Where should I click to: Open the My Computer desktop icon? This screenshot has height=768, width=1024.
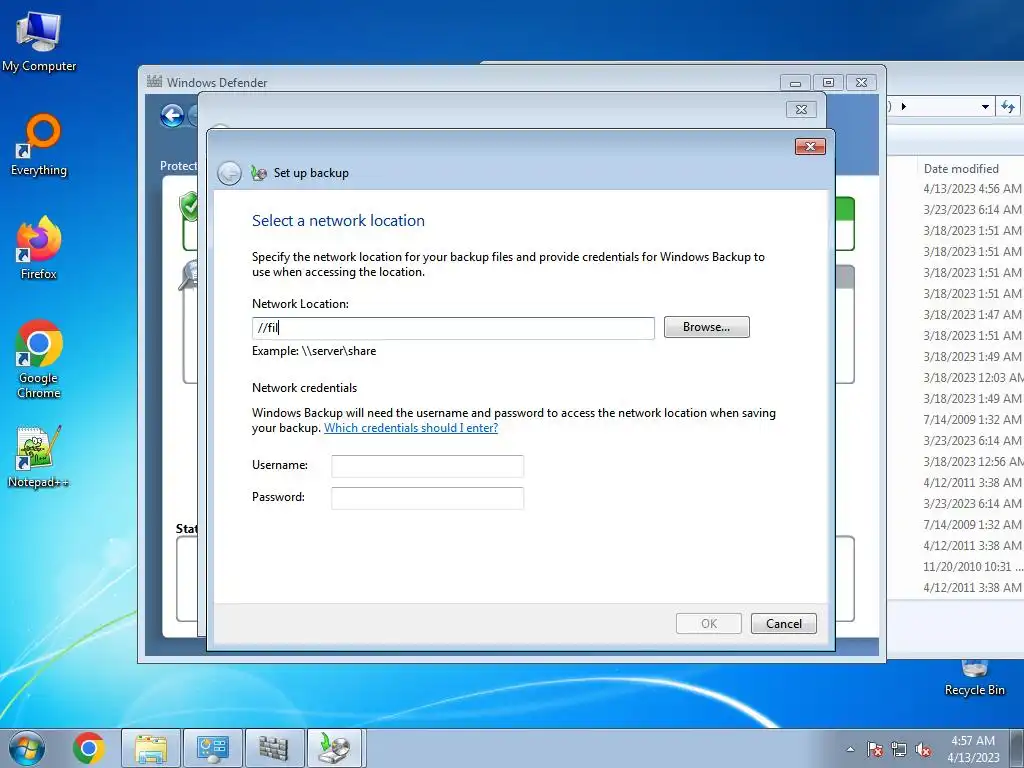[x=39, y=42]
